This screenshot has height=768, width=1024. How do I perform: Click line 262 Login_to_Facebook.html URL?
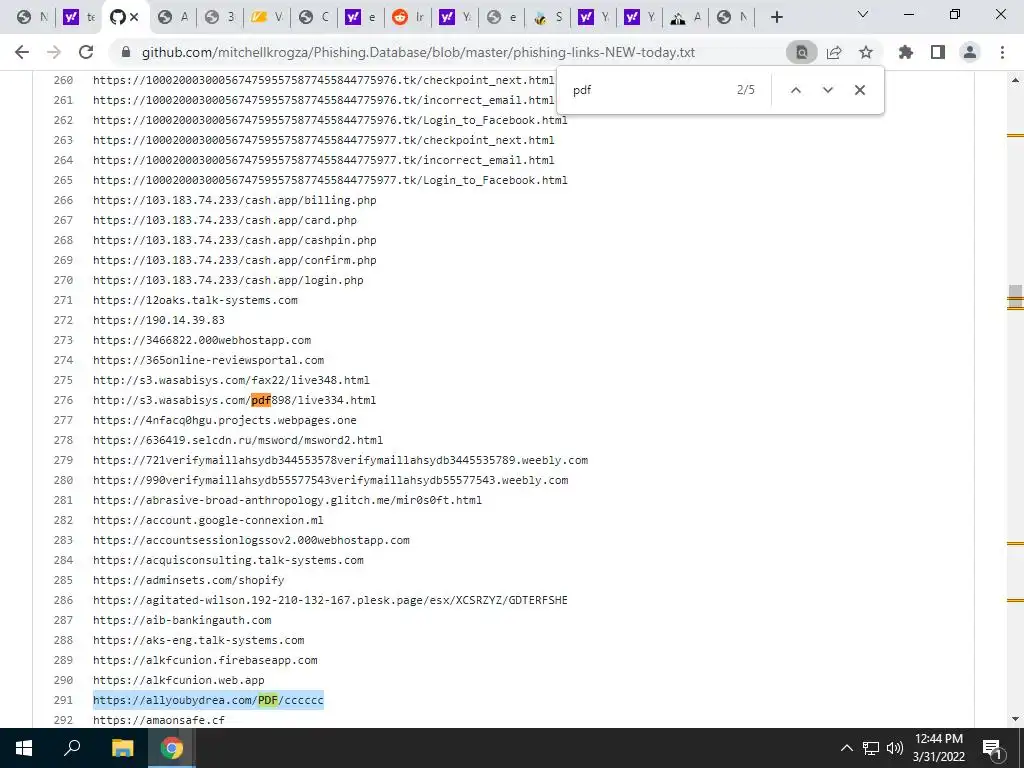[330, 120]
